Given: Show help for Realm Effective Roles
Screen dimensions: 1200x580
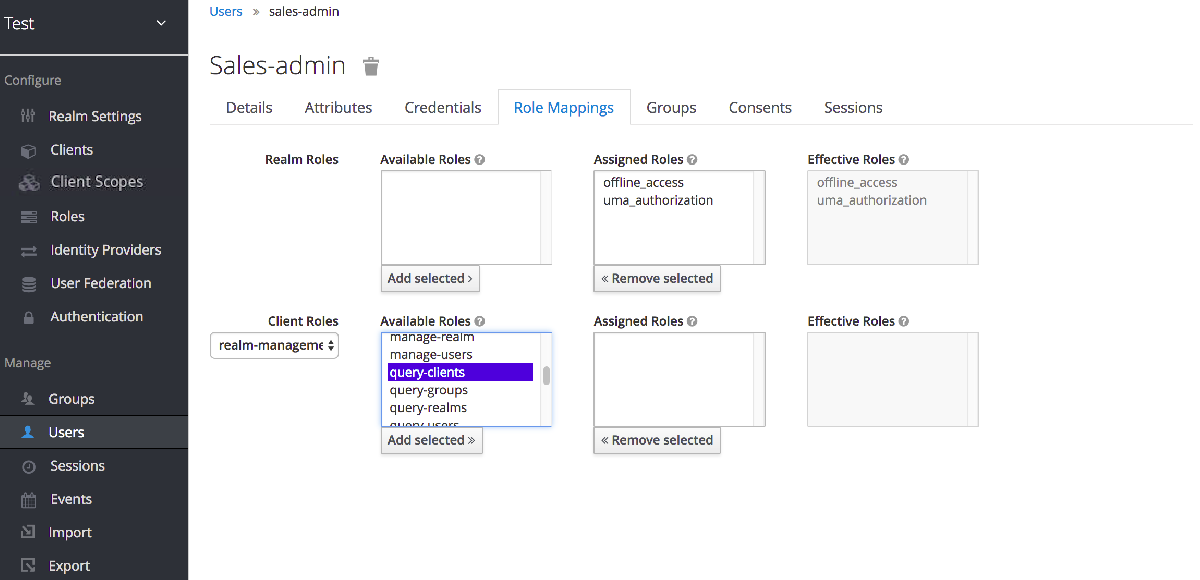Looking at the screenshot, I should (x=904, y=160).
